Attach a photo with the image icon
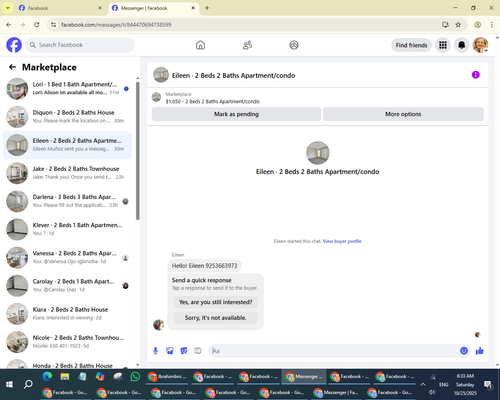 170,351
